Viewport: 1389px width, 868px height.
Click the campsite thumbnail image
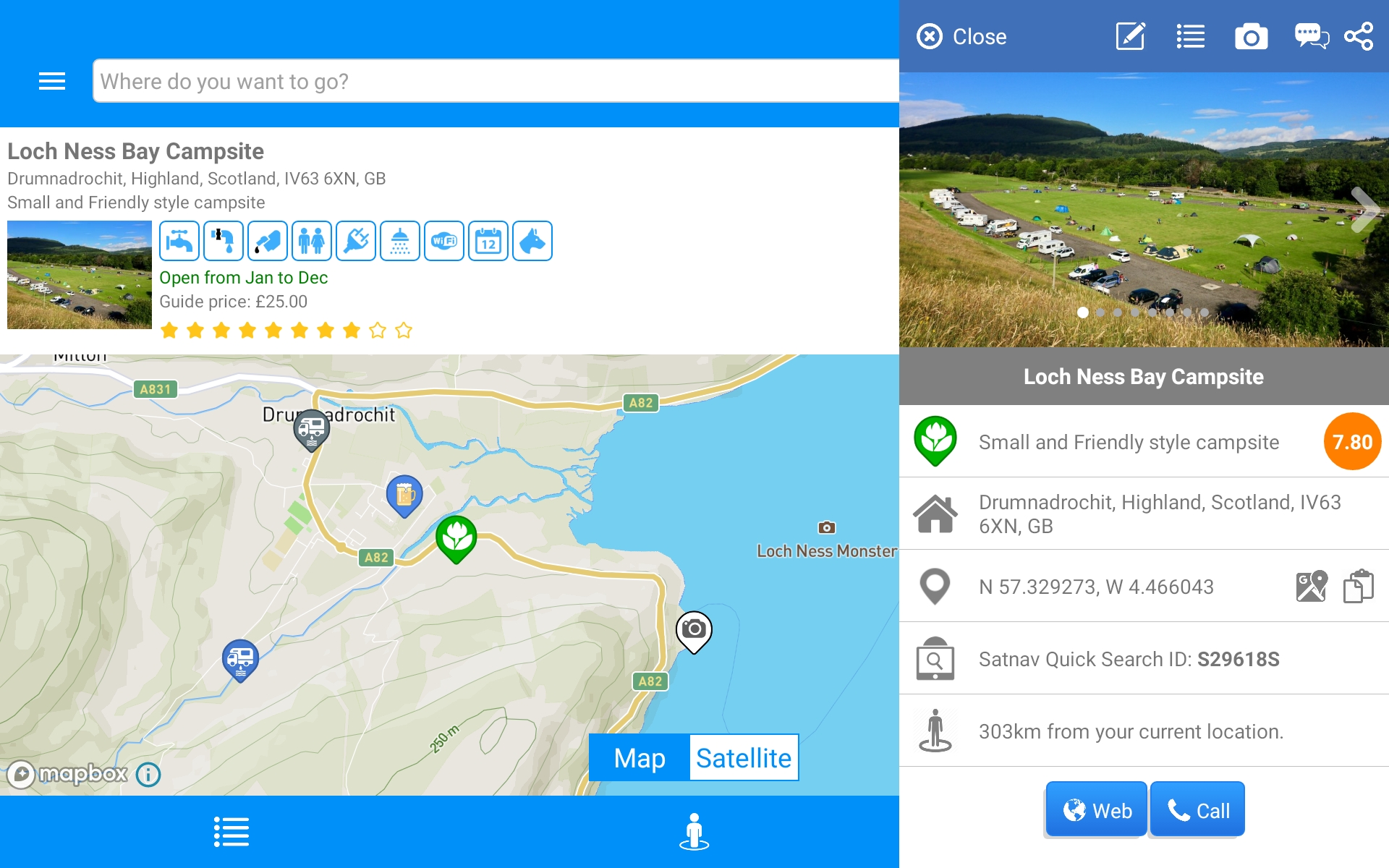click(79, 275)
